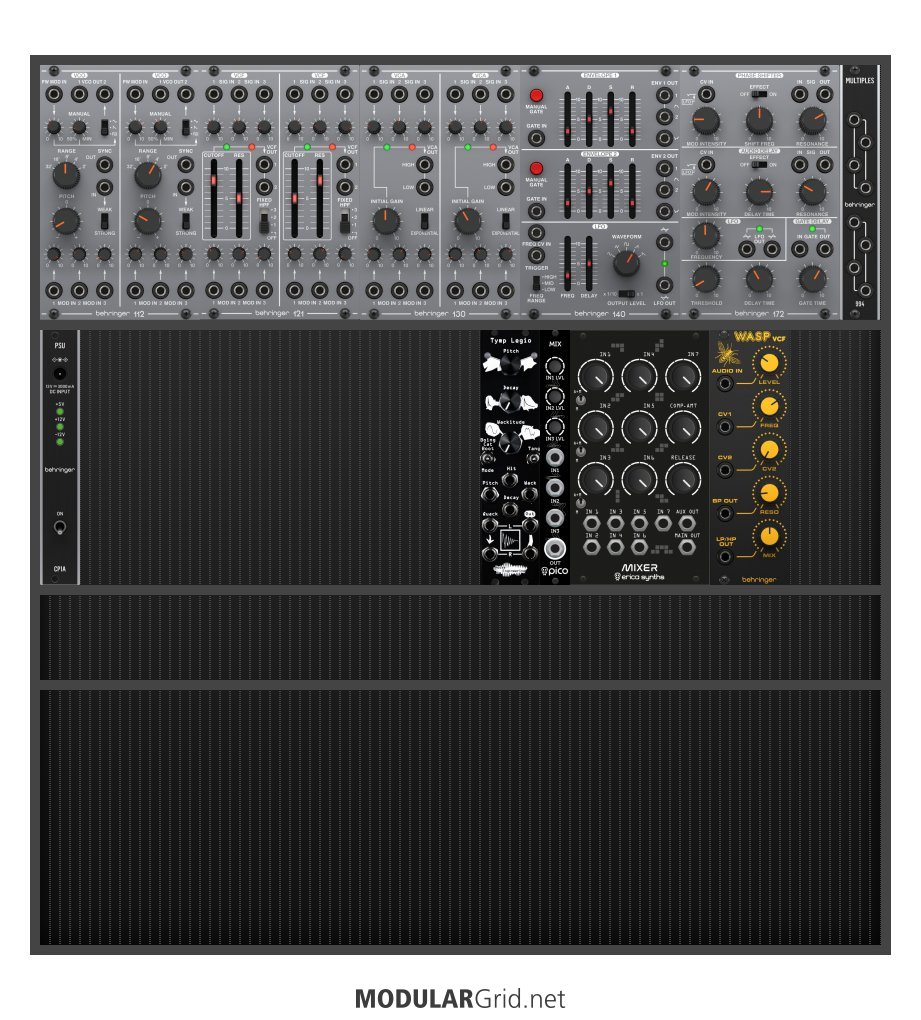Click the Envelope 1 Sustain fader
The image size is (921, 1020).
611,120
